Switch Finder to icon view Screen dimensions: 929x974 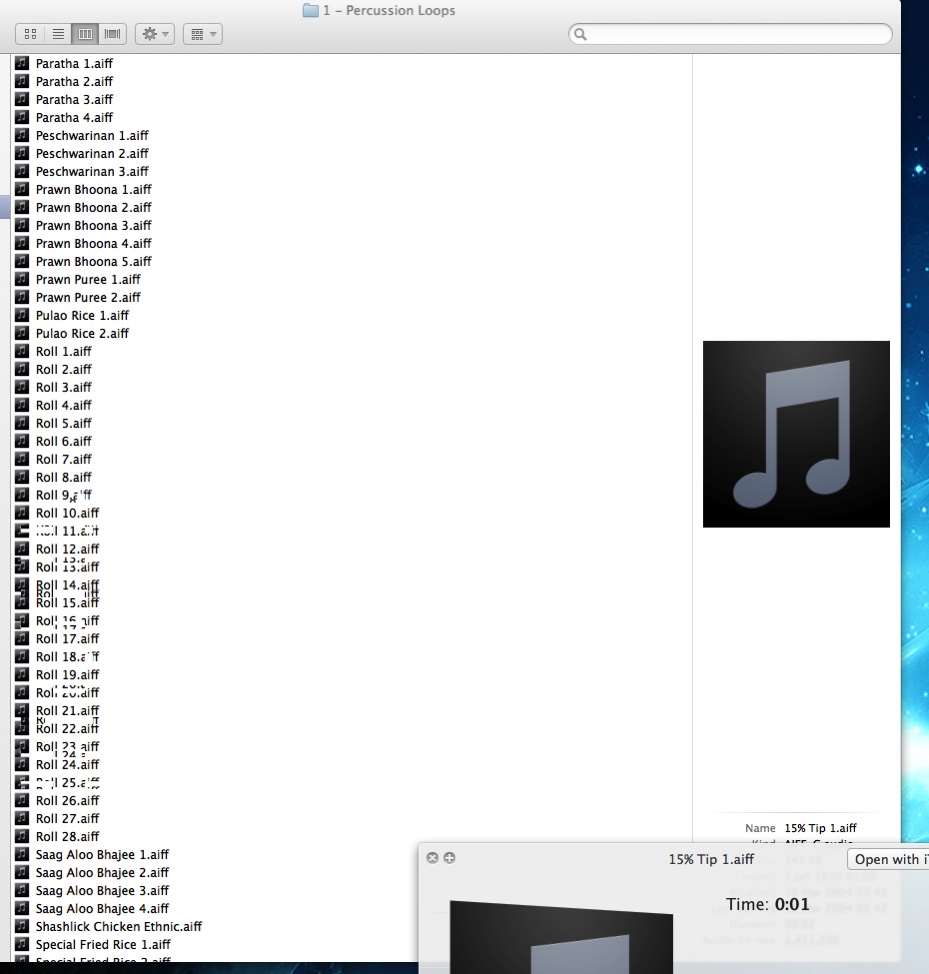pos(30,34)
